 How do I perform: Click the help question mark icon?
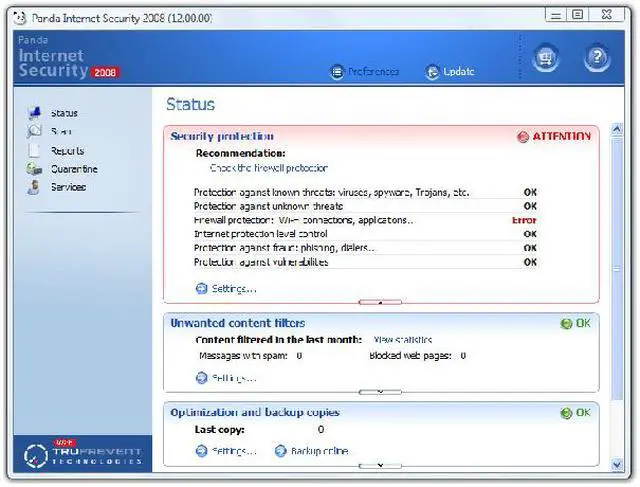click(x=597, y=58)
